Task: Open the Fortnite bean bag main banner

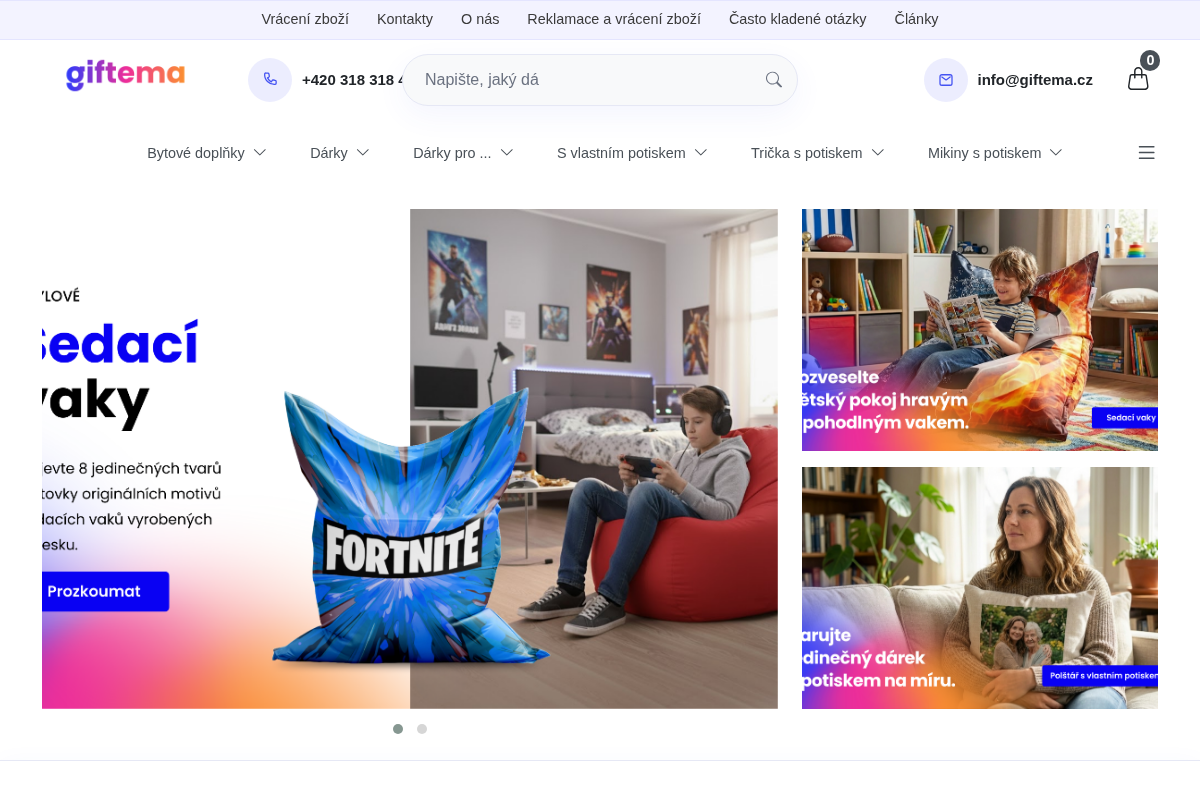Action: 410,459
